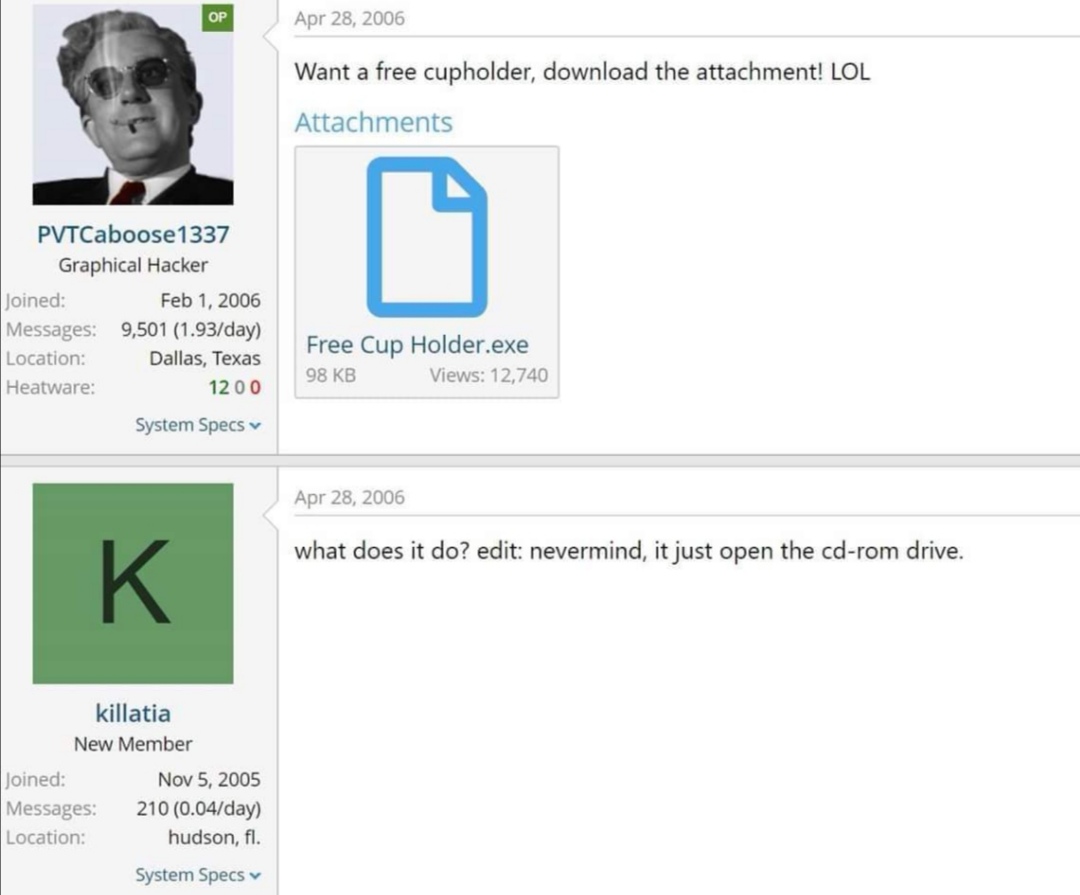Click the chevron beside first System Specs

[x=256, y=426]
